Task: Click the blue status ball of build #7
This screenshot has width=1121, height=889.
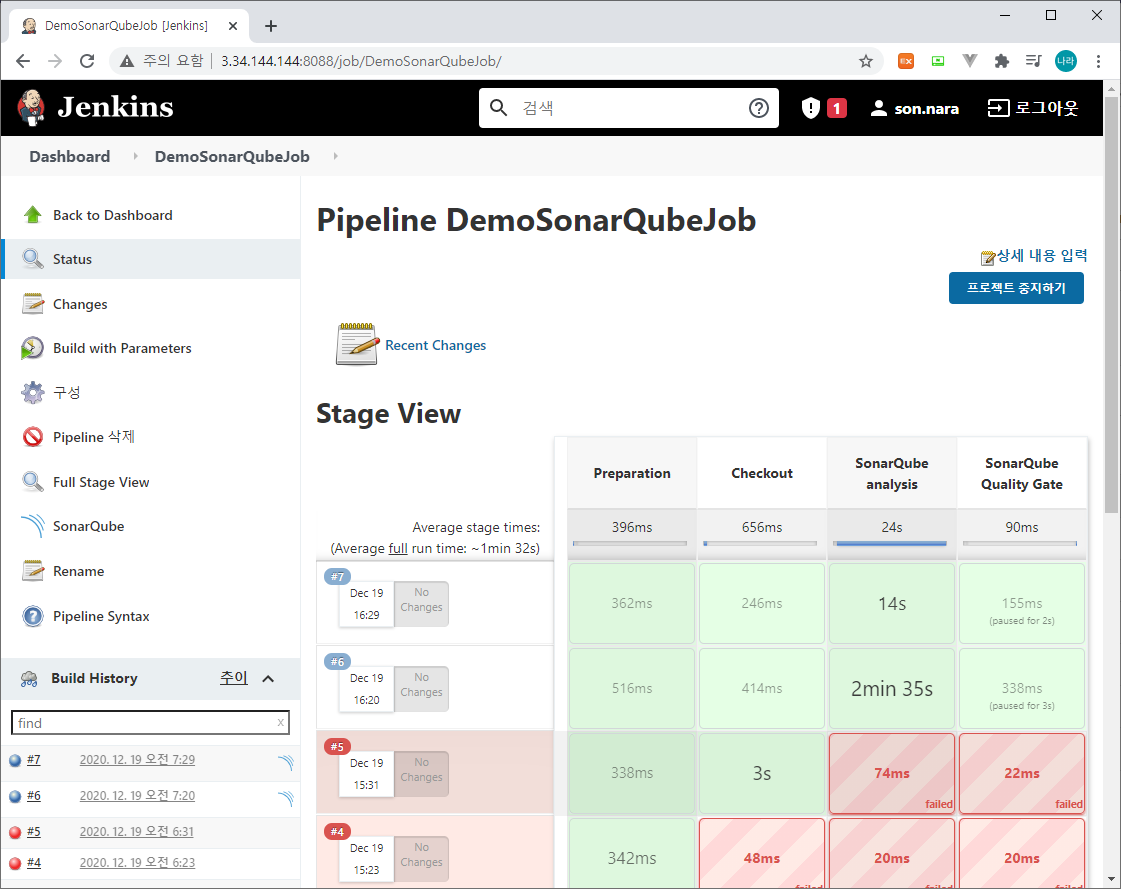Action: [15, 760]
